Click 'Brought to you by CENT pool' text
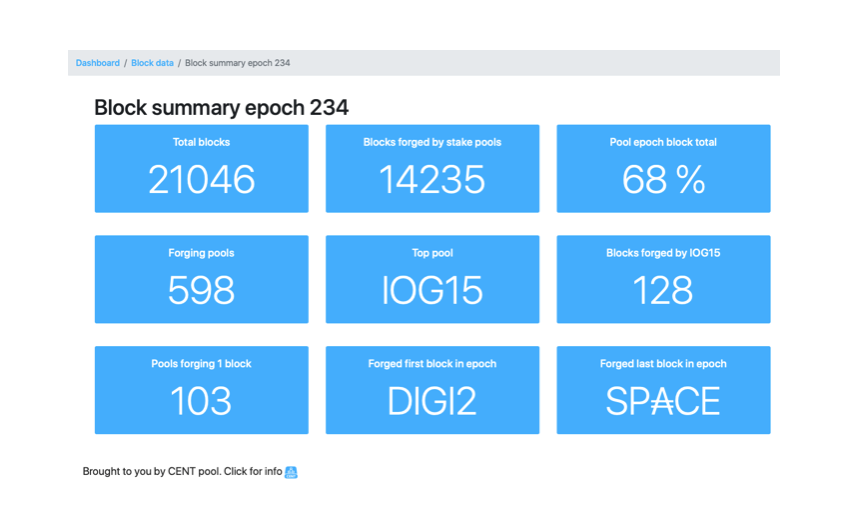Screen dimensions: 852x519 [151, 472]
